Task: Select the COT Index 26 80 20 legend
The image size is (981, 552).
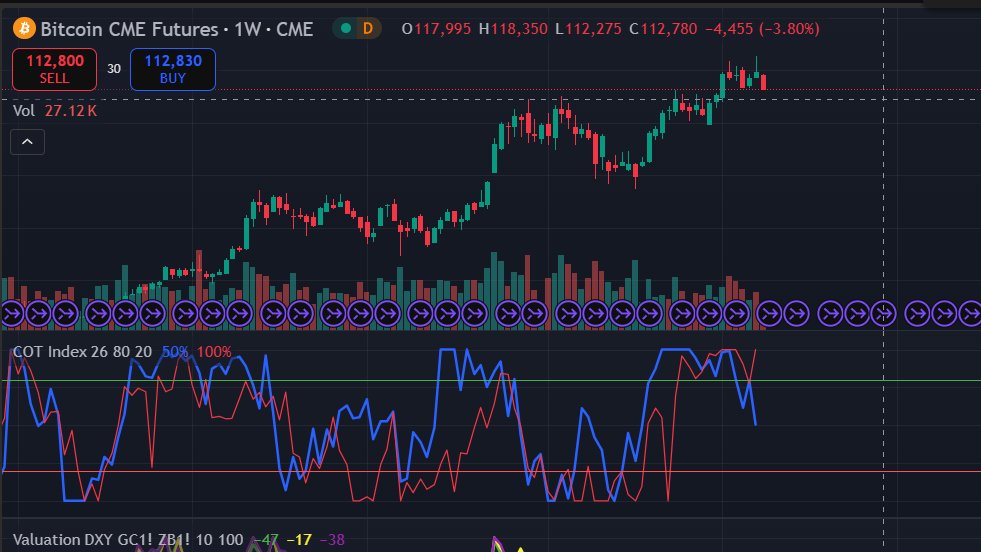Action: [x=82, y=352]
